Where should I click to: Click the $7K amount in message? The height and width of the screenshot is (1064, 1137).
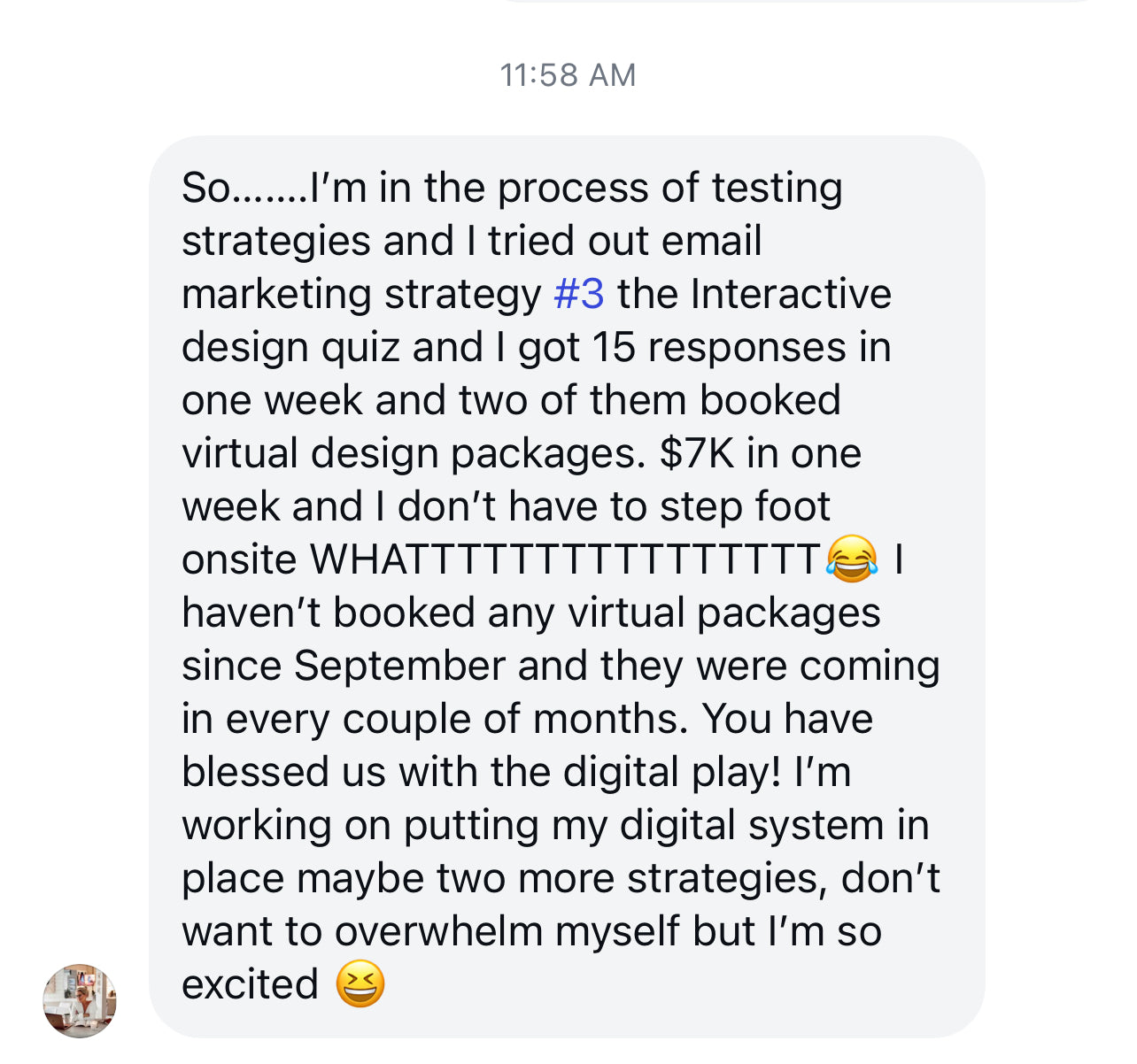tap(698, 453)
